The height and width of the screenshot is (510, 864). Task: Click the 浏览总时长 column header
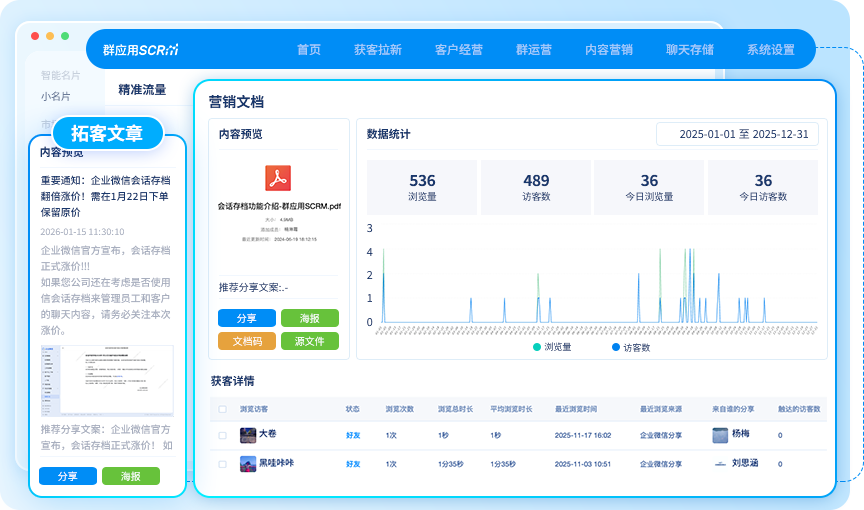tap(455, 409)
